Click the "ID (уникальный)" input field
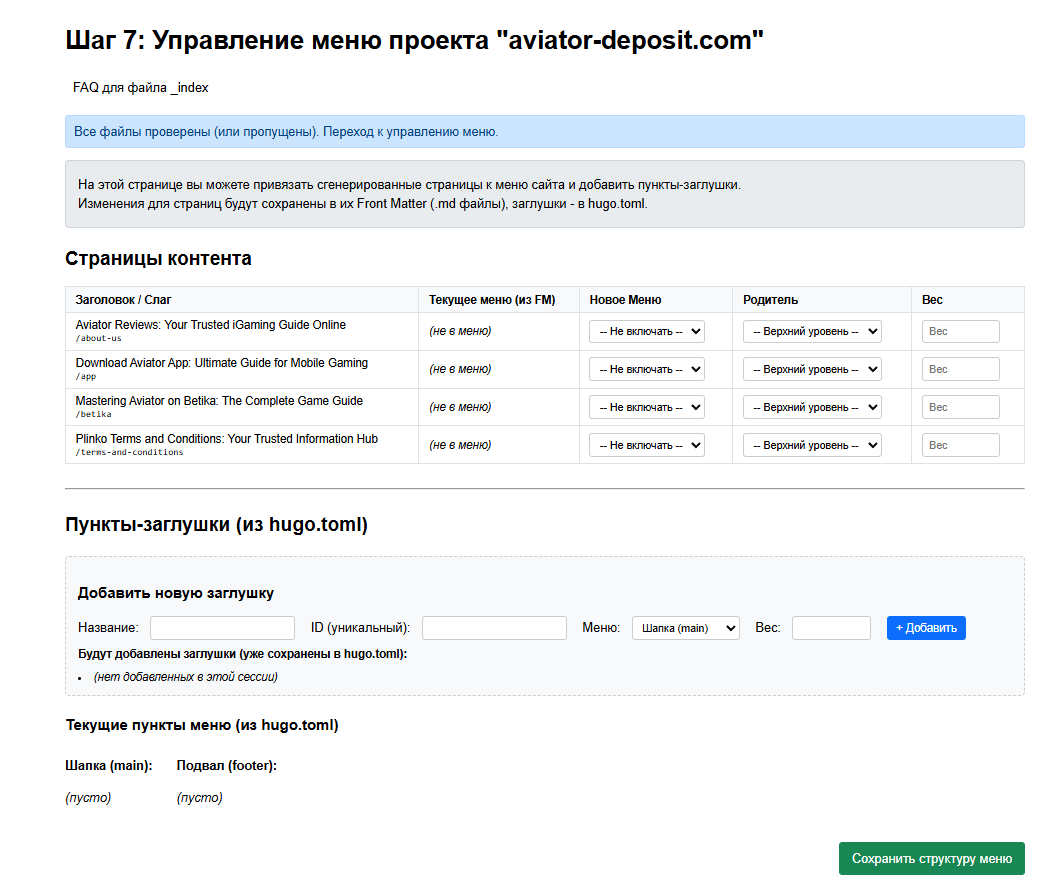Viewport: 1063px width, 892px height. [x=493, y=627]
